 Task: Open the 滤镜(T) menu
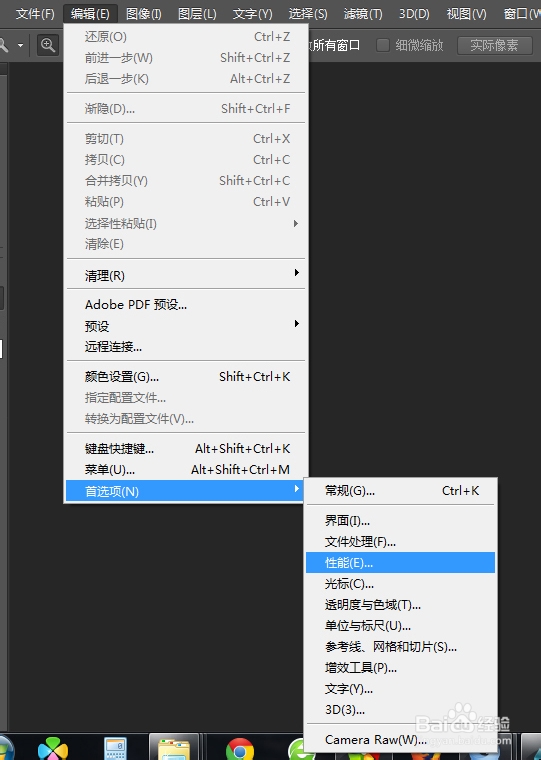point(363,14)
